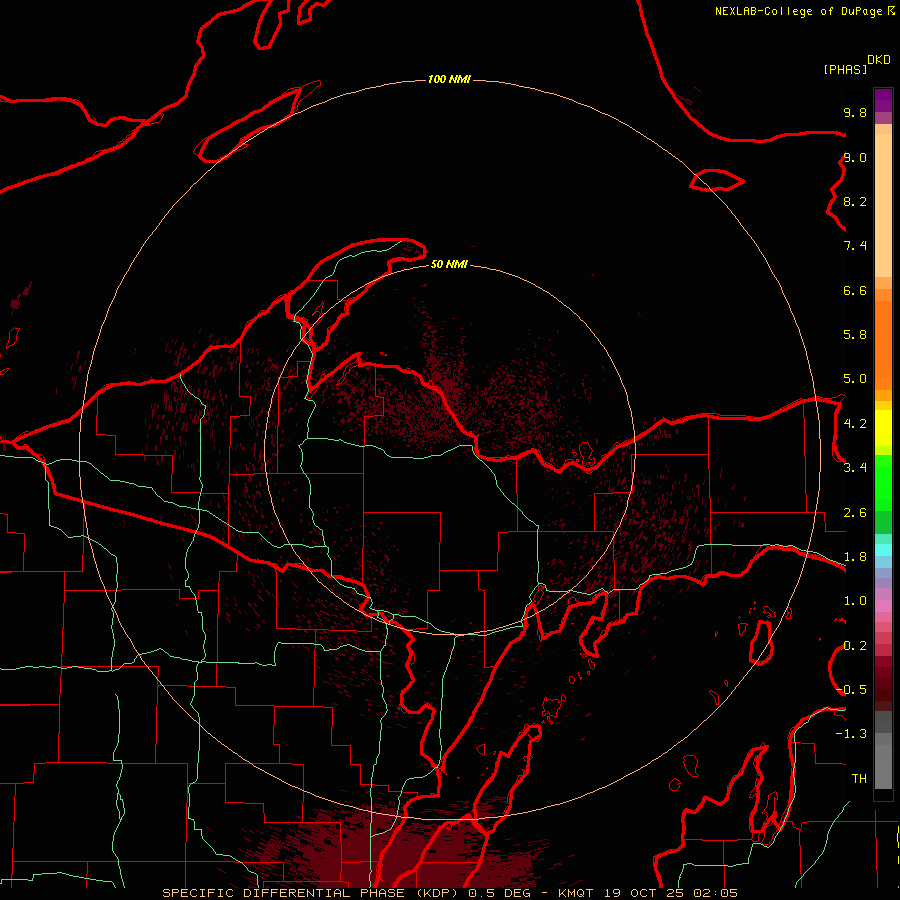This screenshot has width=900, height=900.
Task: Click the 50 NMI range ring label
Action: pyautogui.click(x=449, y=264)
